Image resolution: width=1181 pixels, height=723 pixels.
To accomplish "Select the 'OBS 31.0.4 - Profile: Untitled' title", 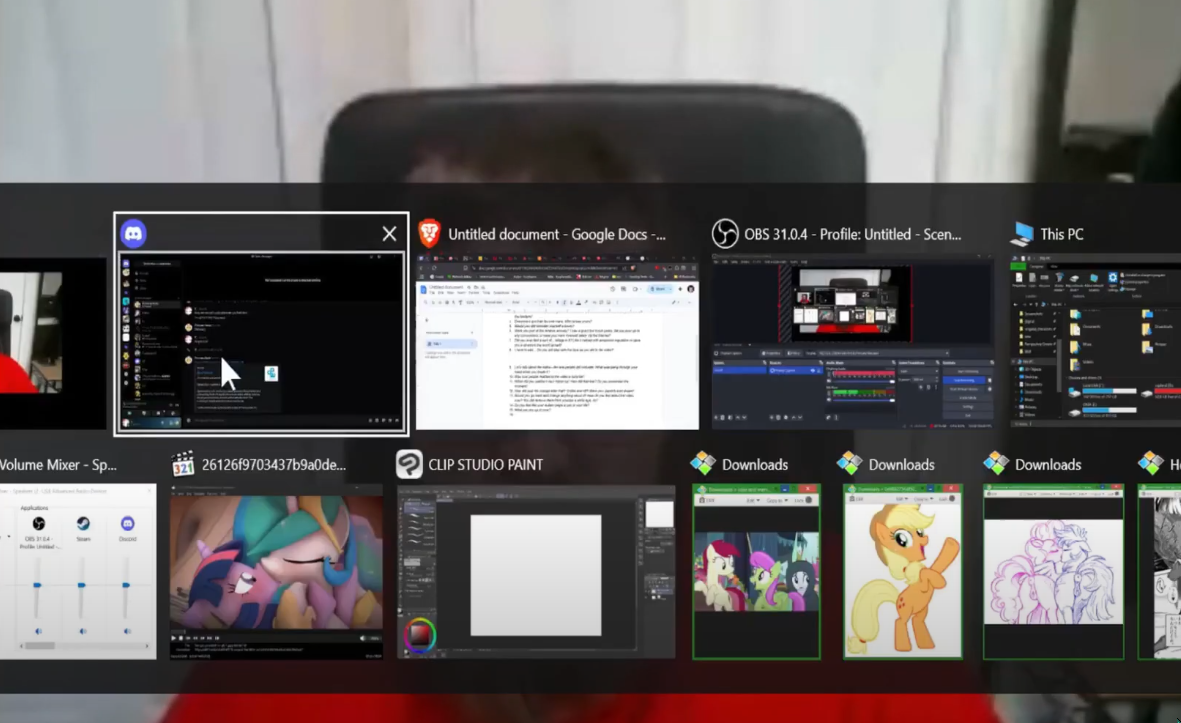I will [853, 234].
